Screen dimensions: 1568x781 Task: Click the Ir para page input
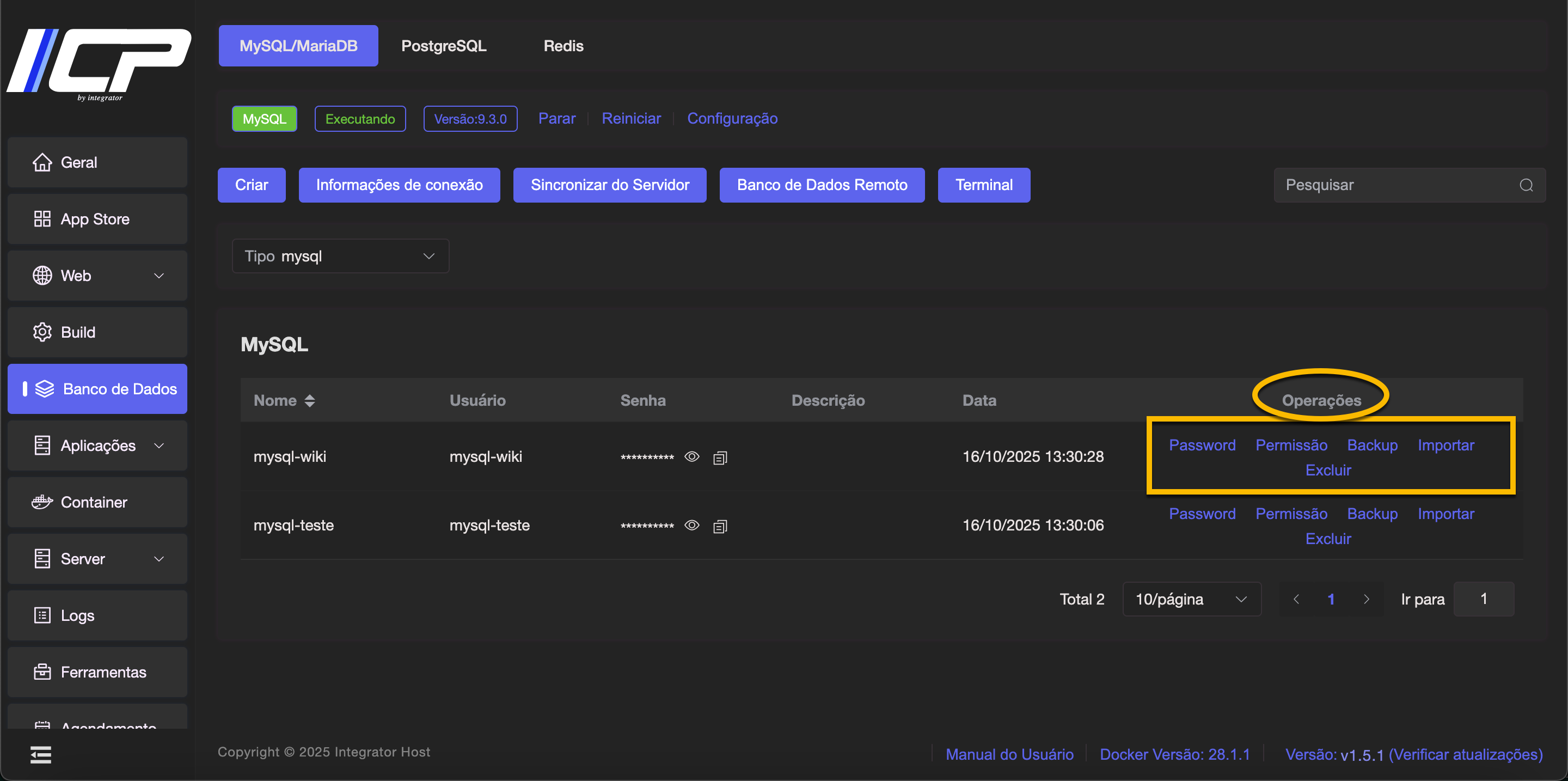coord(1484,600)
